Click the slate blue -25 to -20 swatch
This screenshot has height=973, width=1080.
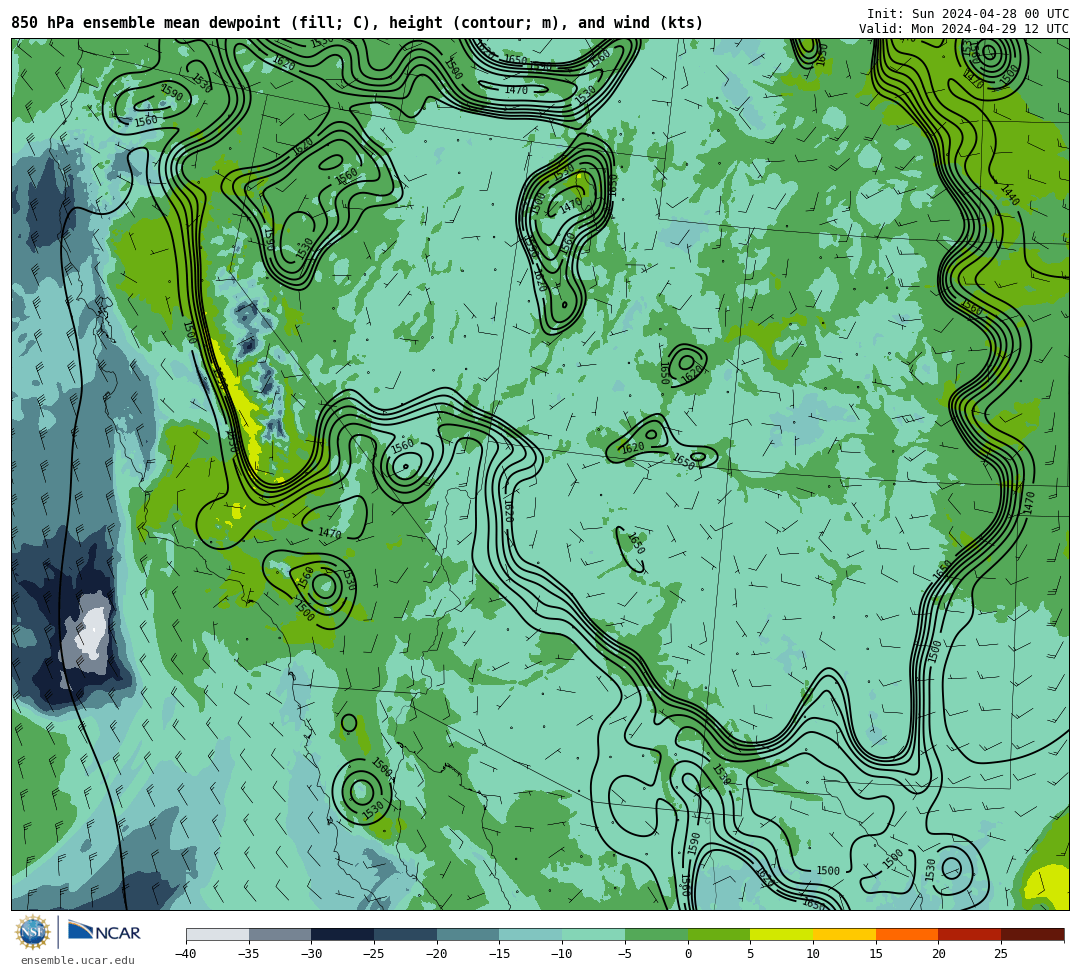pyautogui.click(x=406, y=934)
